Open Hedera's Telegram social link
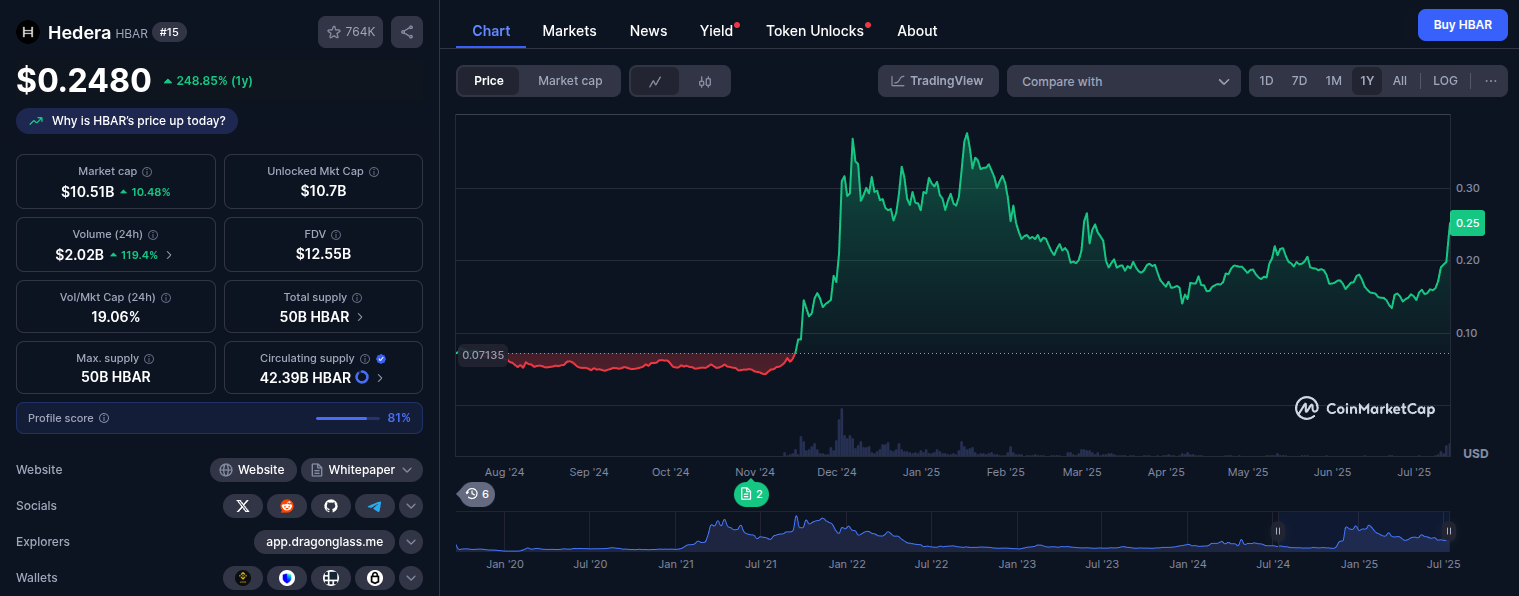 point(374,506)
